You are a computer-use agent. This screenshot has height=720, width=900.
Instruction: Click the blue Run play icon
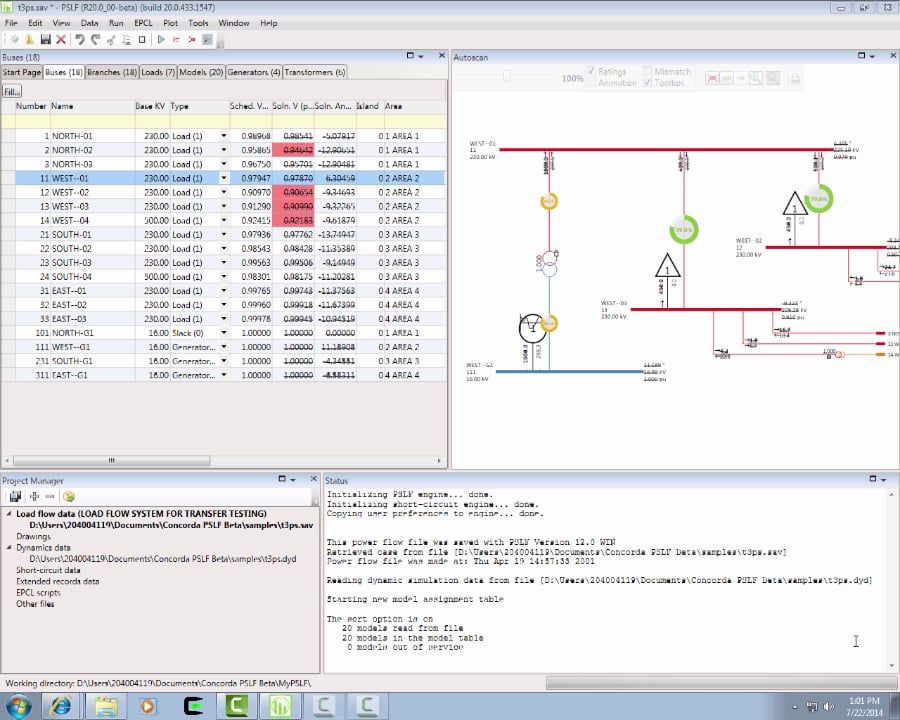(161, 39)
